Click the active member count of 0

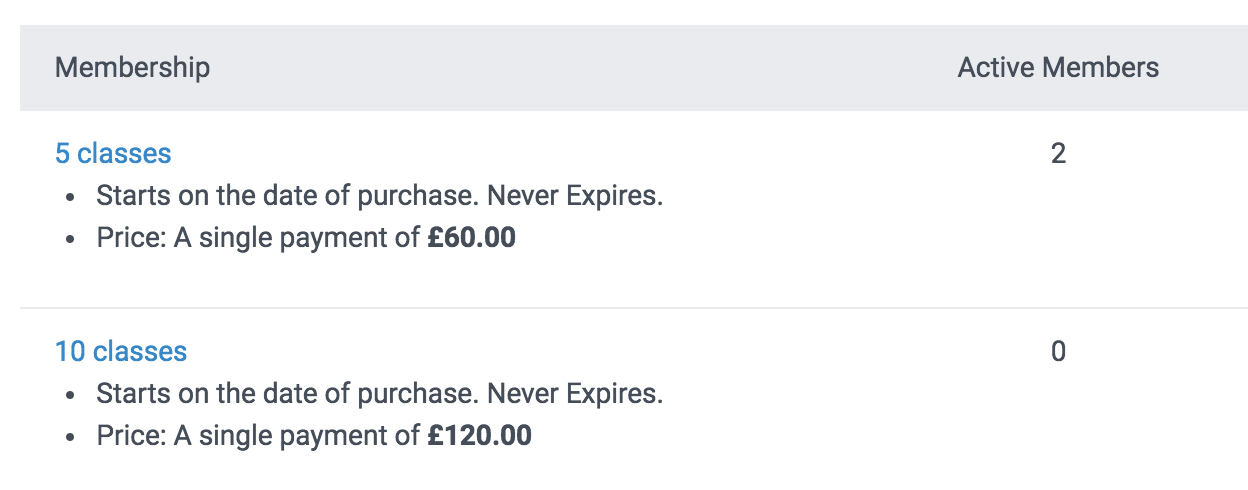(x=1058, y=351)
